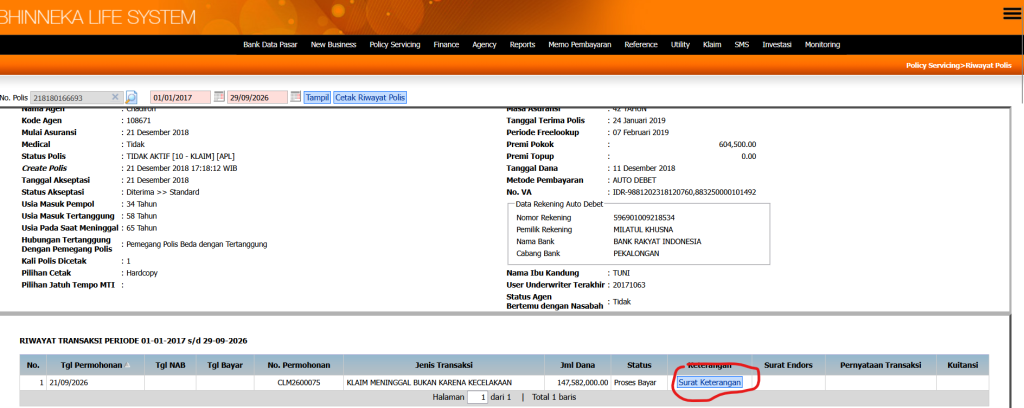Open the hamburger menu icon
The image size is (1024, 408).
coord(1011,14)
